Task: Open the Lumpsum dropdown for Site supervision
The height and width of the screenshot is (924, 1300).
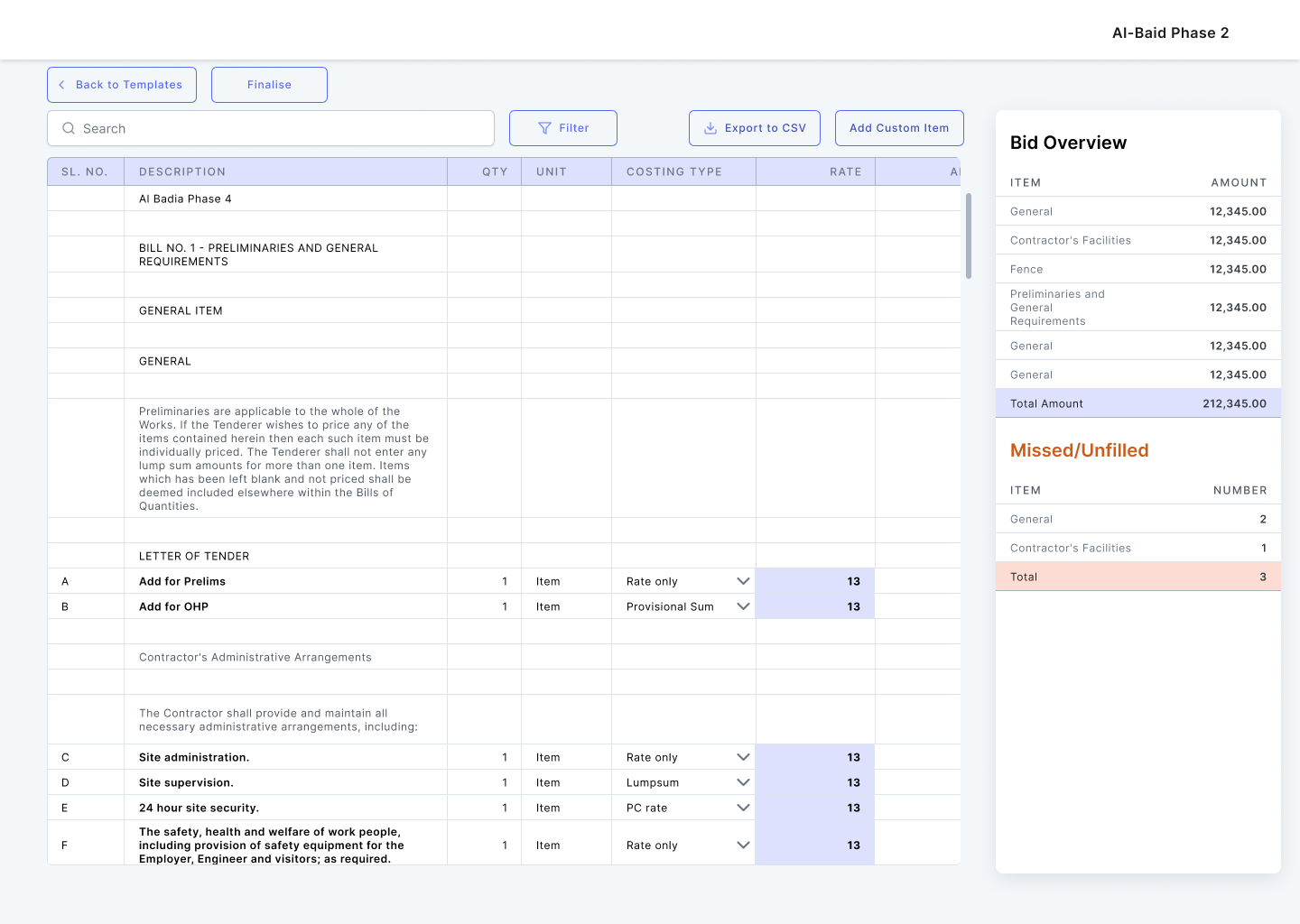Action: click(x=743, y=782)
